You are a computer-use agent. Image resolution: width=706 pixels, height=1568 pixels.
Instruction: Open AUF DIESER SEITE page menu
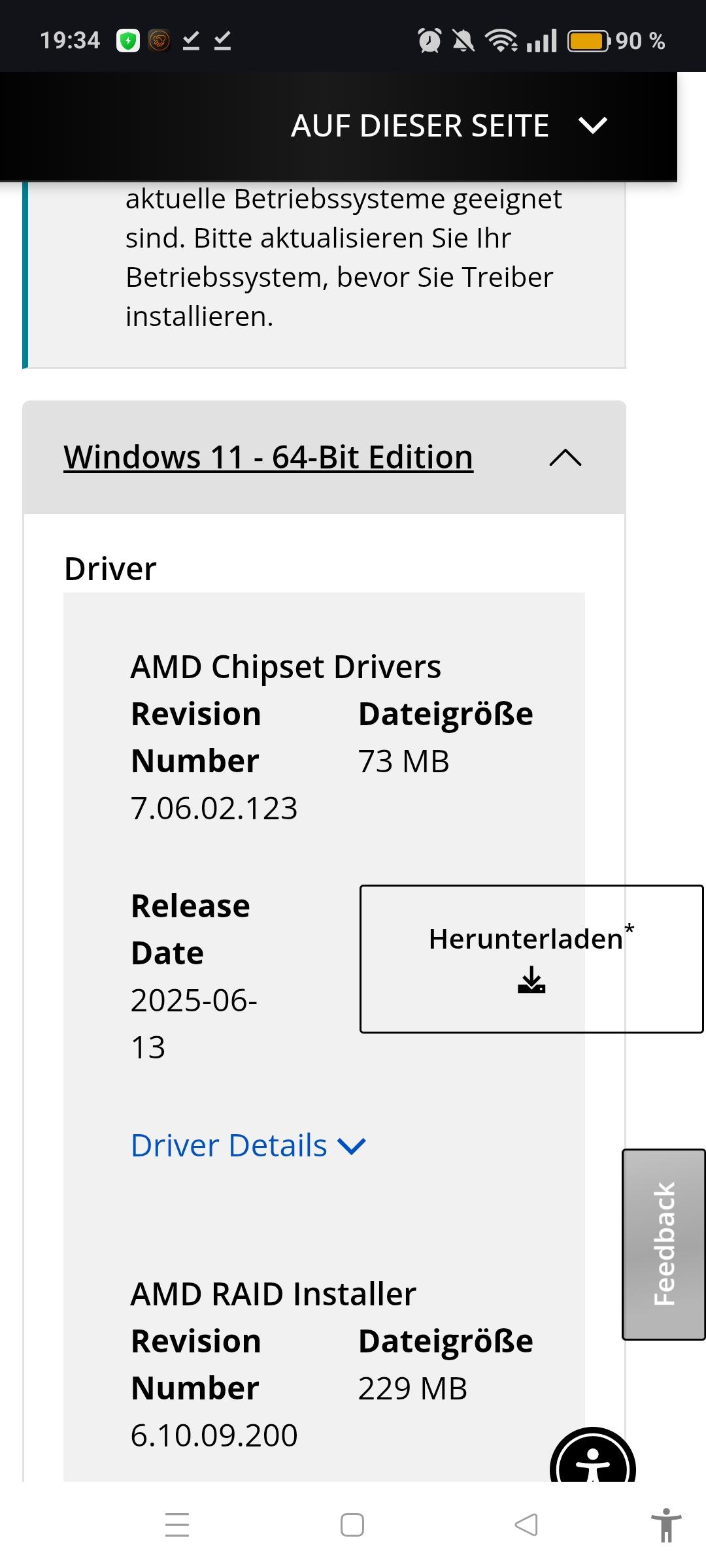pos(420,125)
